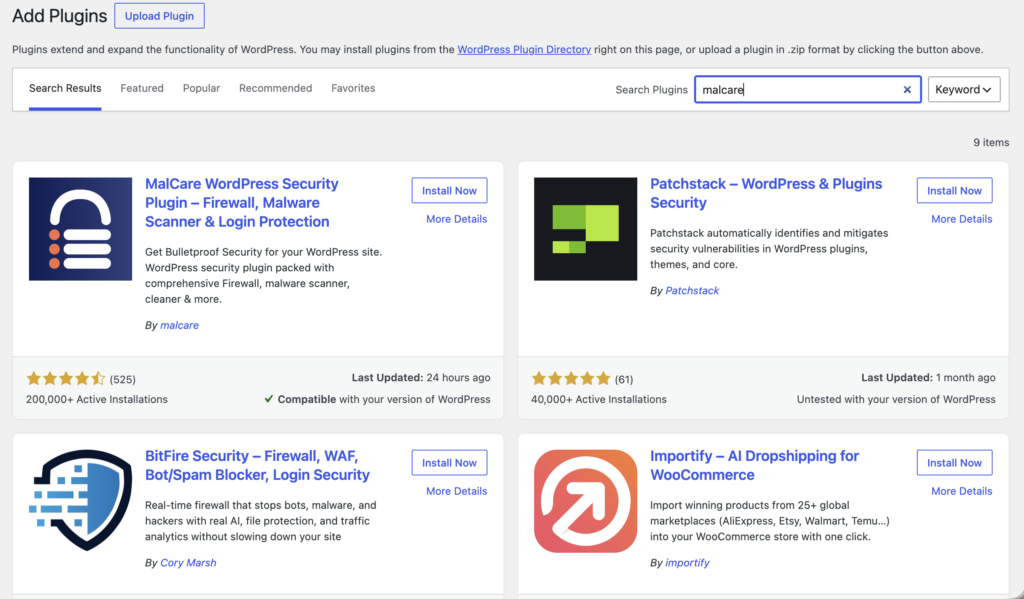Open More Details for Importify
Screen dimensions: 1024x599
(961, 491)
